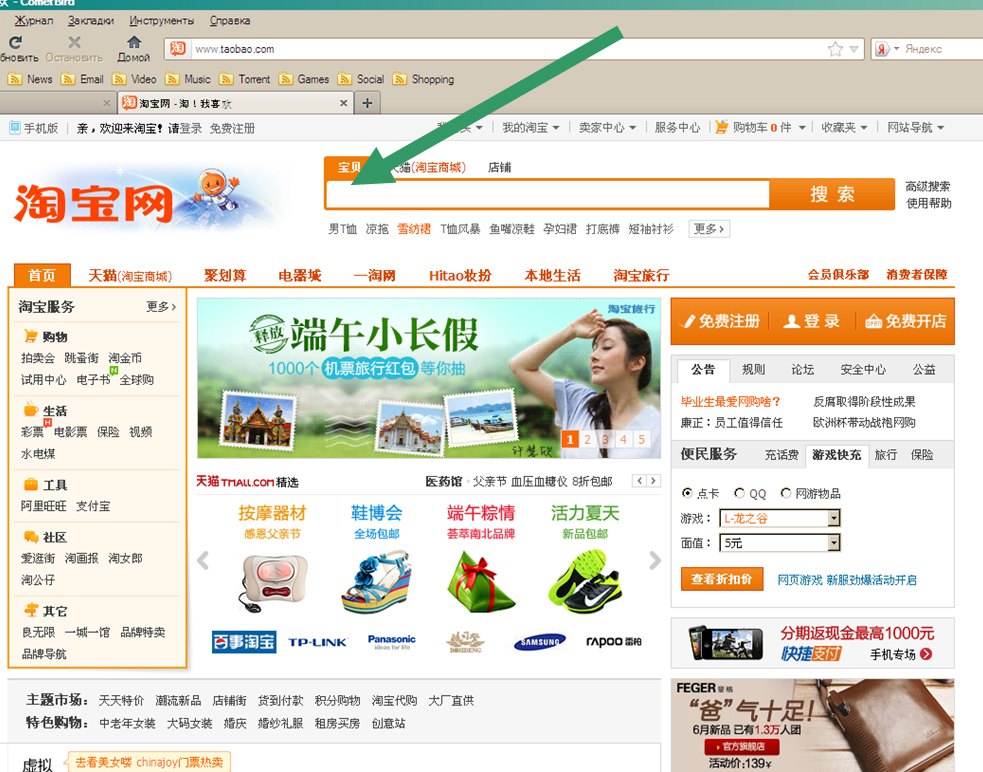Viewport: 983px width, 772px height.
Task: Open the Email bookmark folder
Action: tap(82, 79)
